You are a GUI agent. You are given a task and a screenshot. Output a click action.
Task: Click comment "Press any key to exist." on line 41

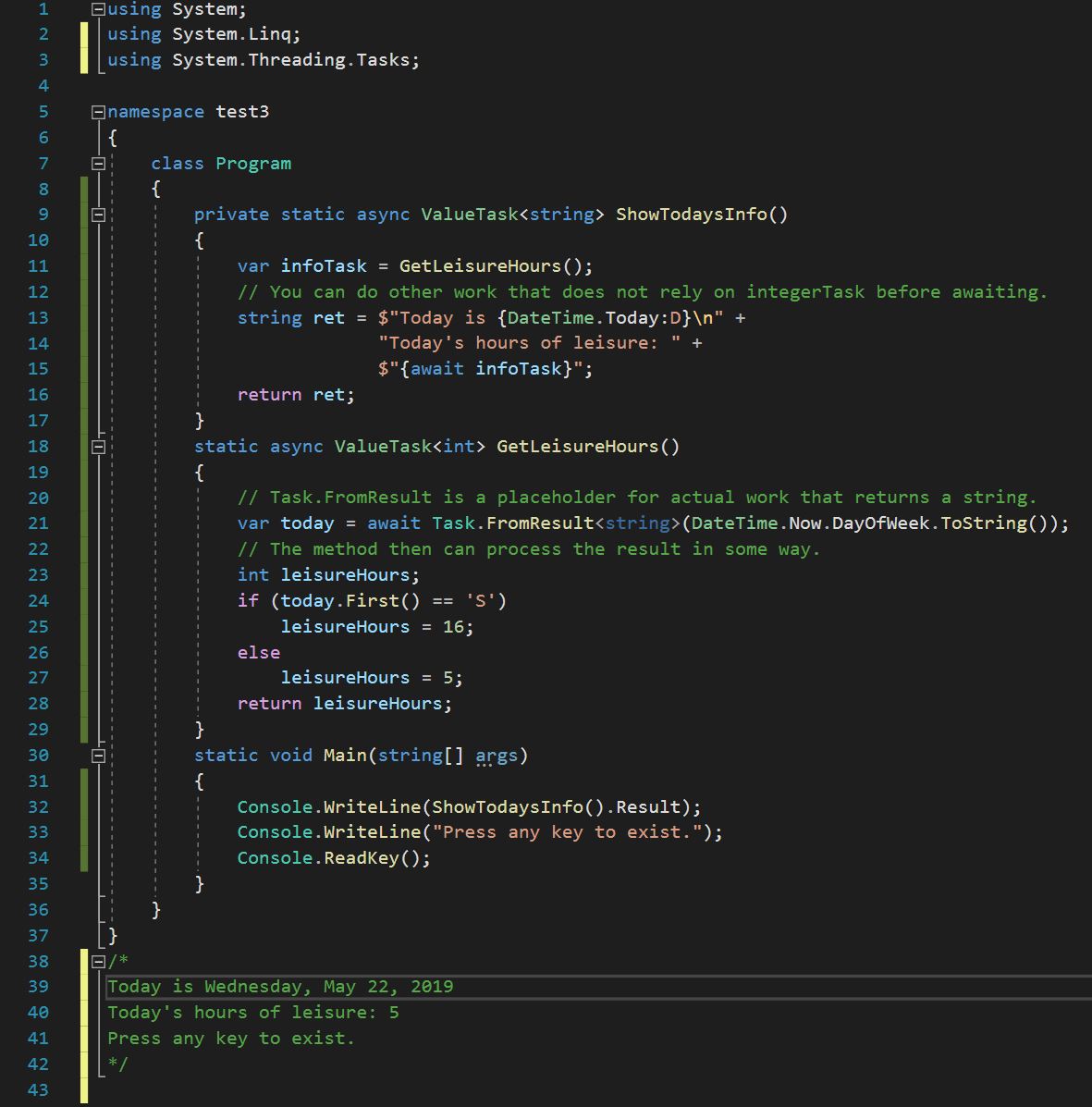pyautogui.click(x=231, y=1039)
